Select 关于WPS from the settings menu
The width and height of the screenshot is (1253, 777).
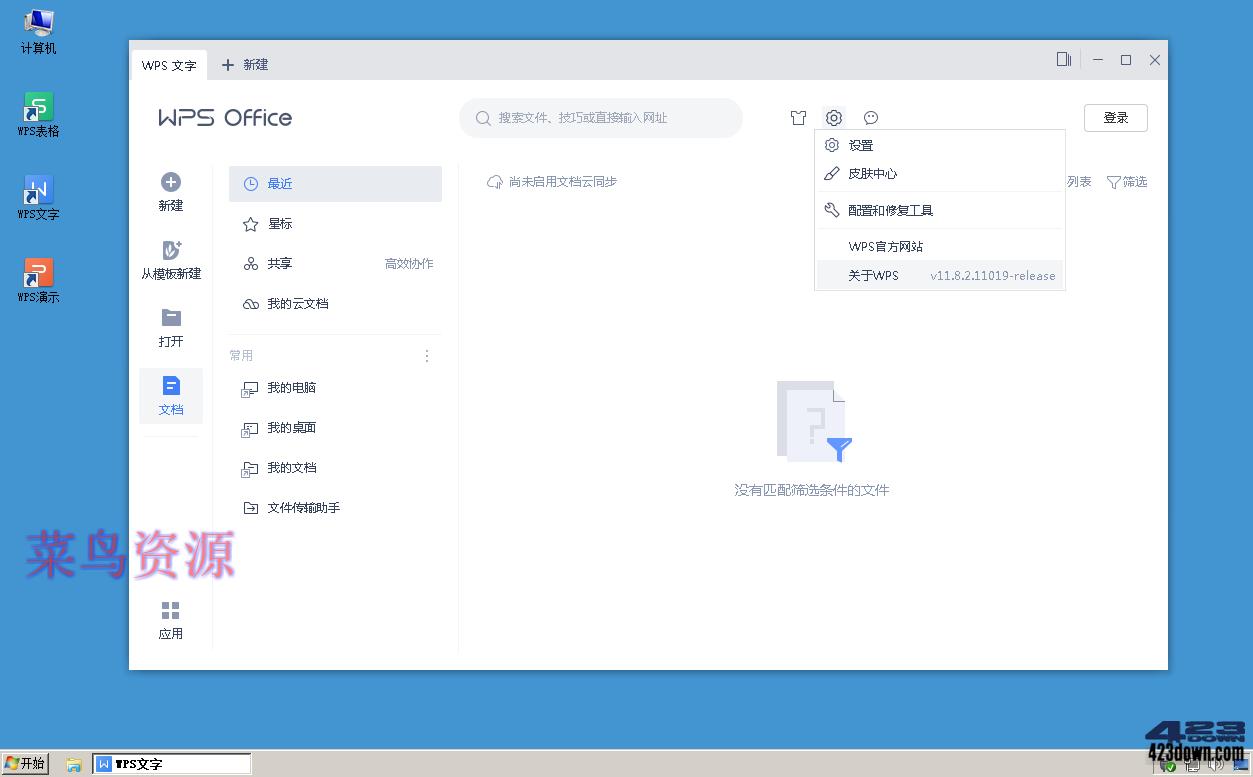pos(873,275)
